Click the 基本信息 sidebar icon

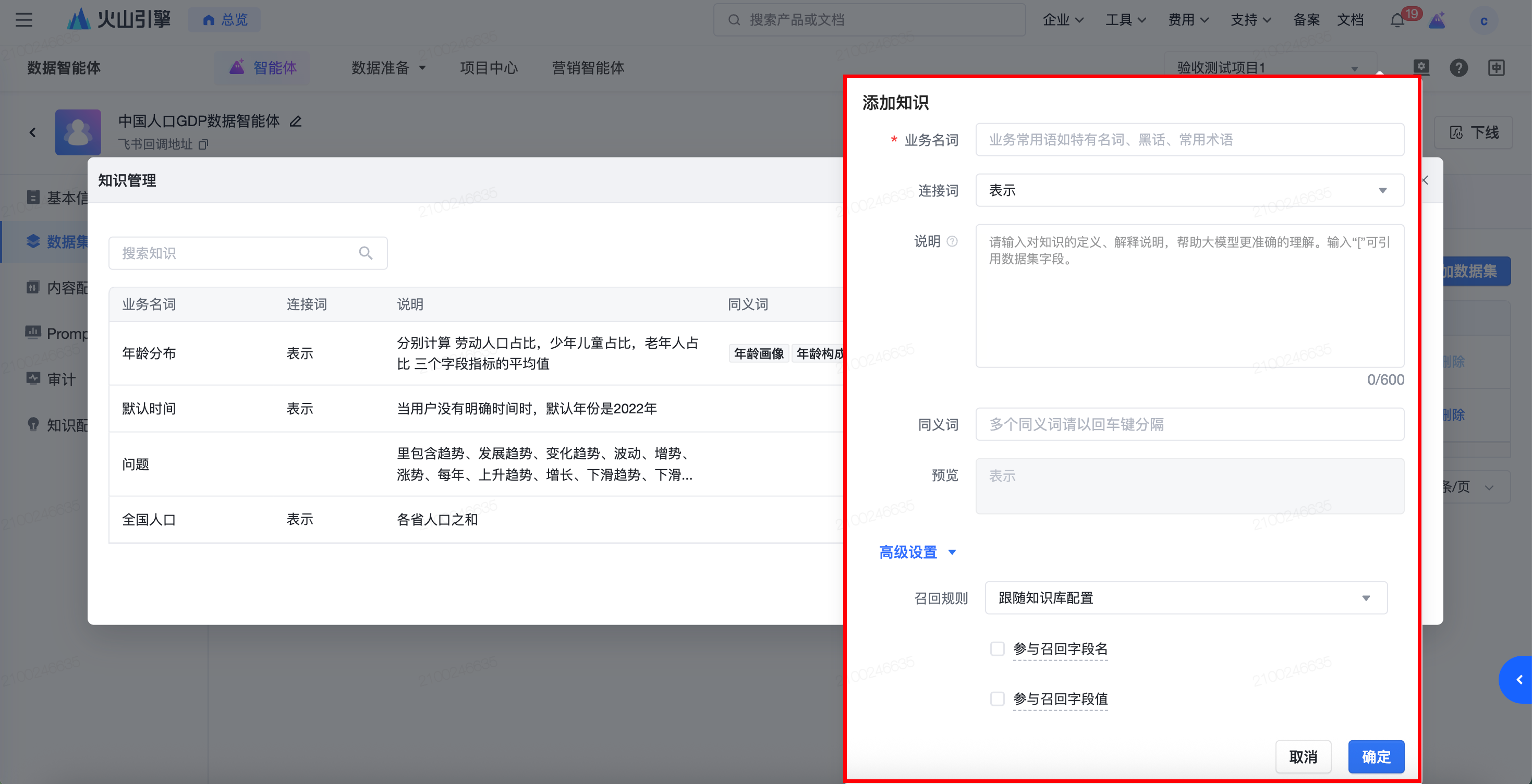[x=33, y=198]
